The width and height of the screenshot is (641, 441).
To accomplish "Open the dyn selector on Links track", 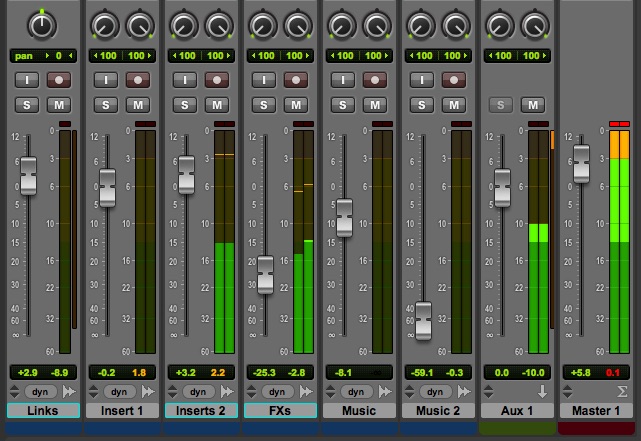I will [40, 392].
